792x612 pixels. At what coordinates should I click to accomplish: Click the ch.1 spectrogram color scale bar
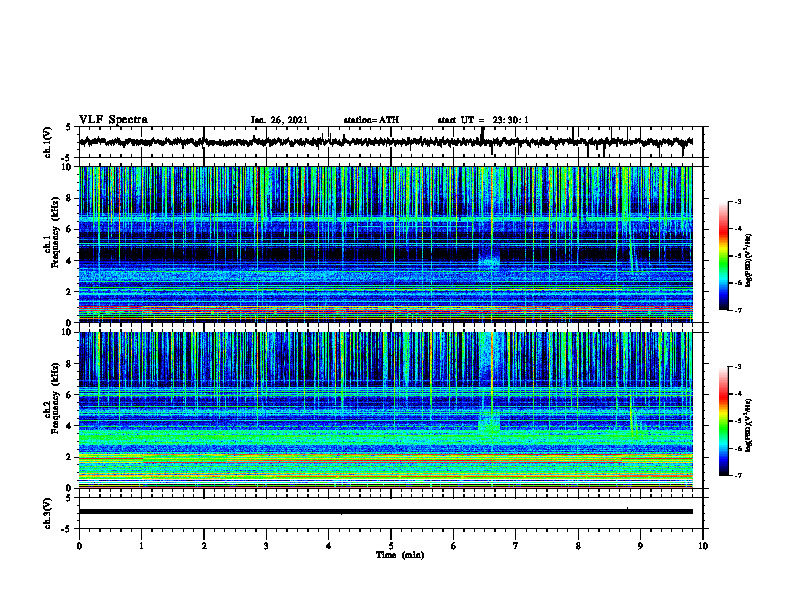coord(724,256)
